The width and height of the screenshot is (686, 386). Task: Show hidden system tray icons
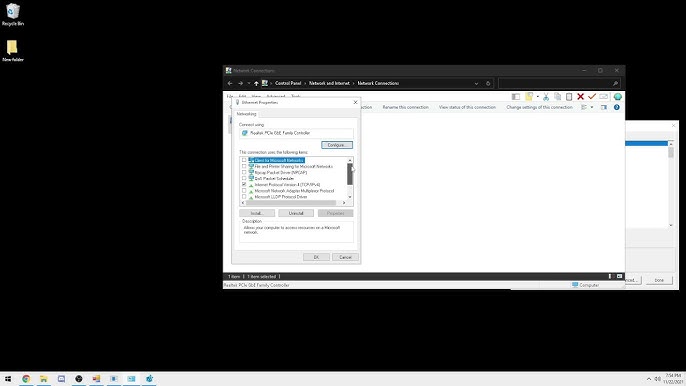(x=649, y=379)
